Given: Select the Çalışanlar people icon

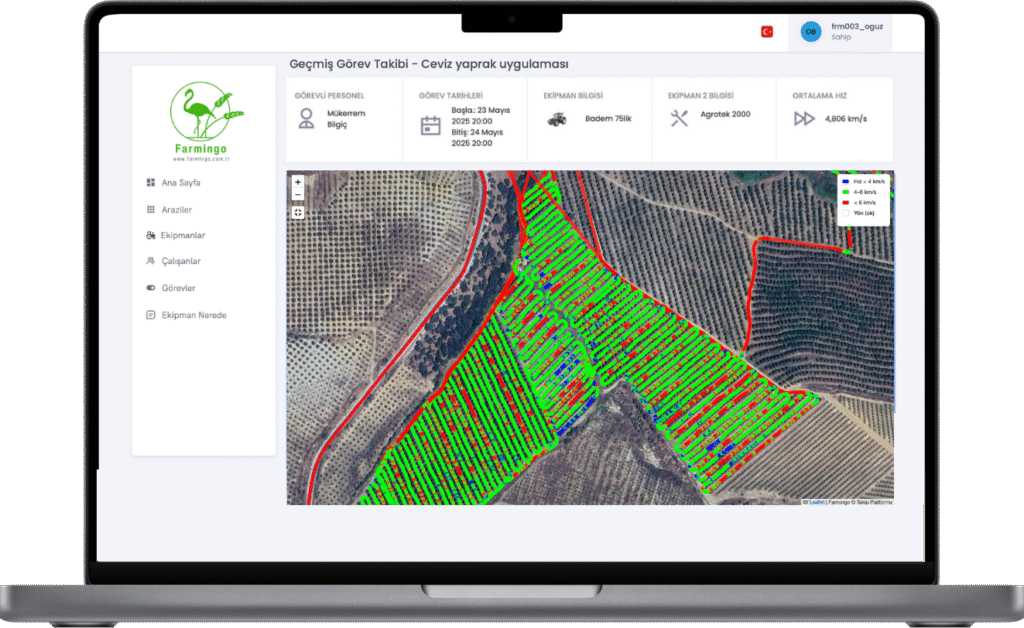Looking at the screenshot, I should pyautogui.click(x=151, y=260).
